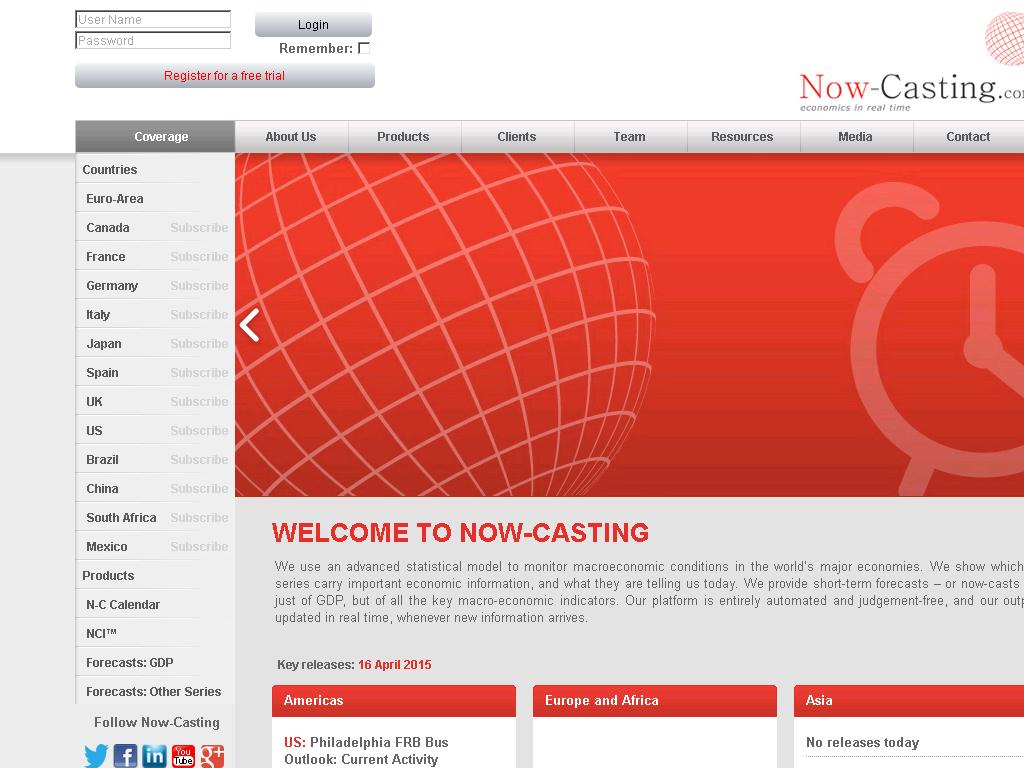
Task: Click the 16 April 2015 date
Action: (394, 665)
